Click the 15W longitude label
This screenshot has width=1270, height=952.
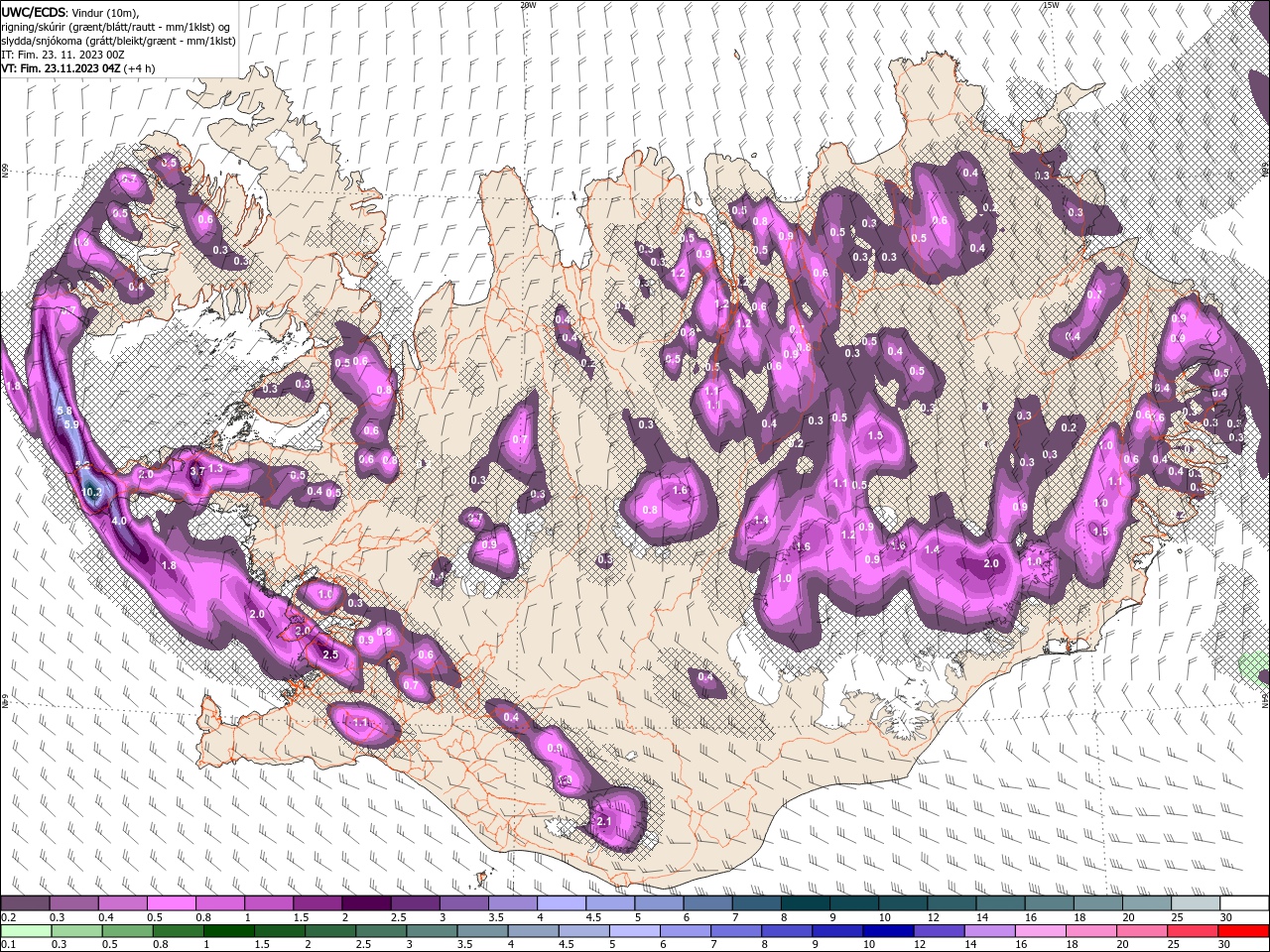(x=1052, y=5)
